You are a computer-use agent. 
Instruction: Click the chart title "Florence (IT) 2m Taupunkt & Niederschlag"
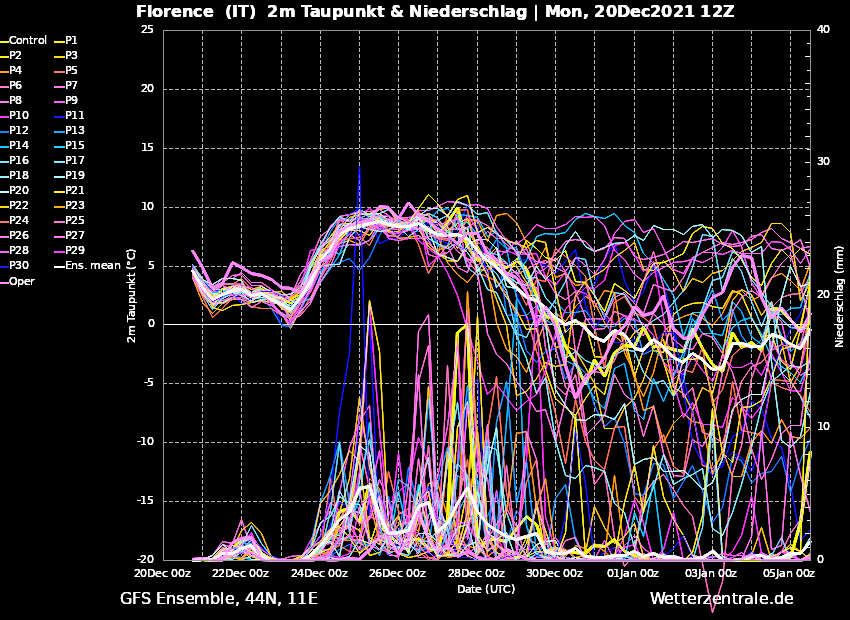[331, 11]
